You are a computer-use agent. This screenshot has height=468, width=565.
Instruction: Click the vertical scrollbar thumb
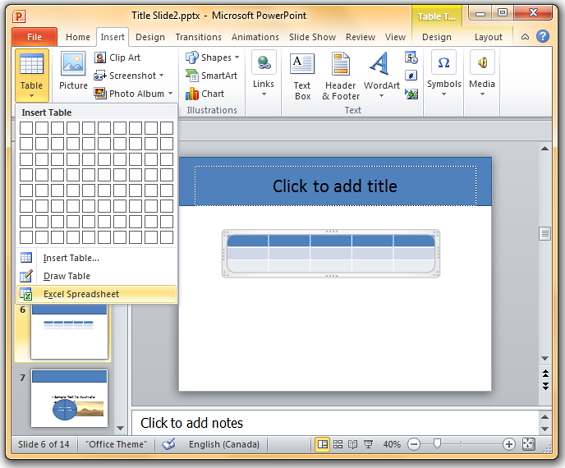(545, 234)
